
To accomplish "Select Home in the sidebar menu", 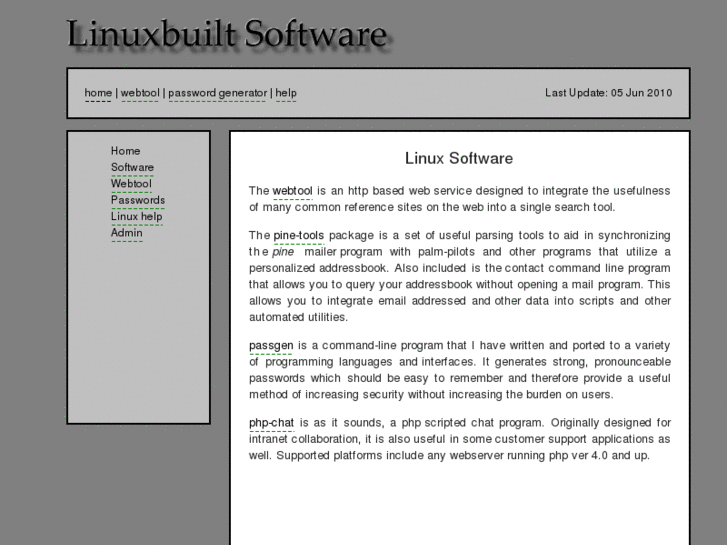I will [125, 151].
